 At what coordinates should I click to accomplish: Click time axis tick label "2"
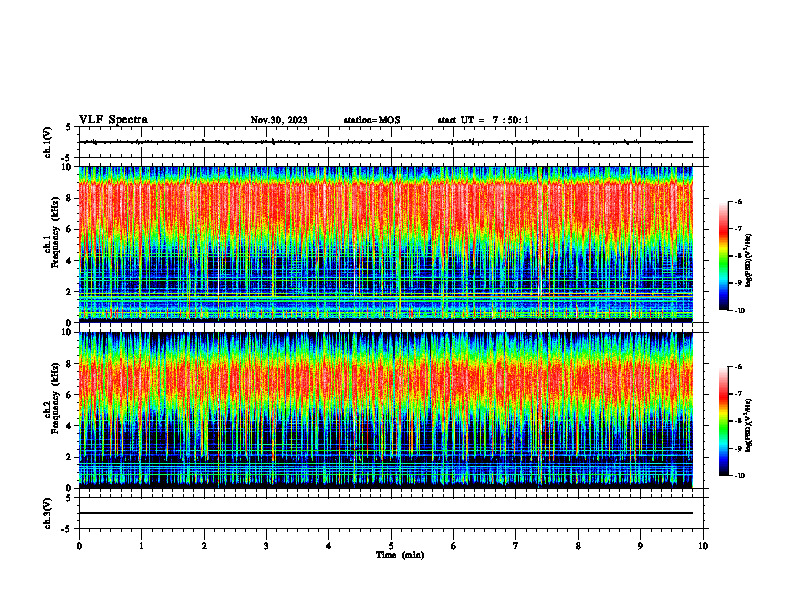click(x=204, y=546)
